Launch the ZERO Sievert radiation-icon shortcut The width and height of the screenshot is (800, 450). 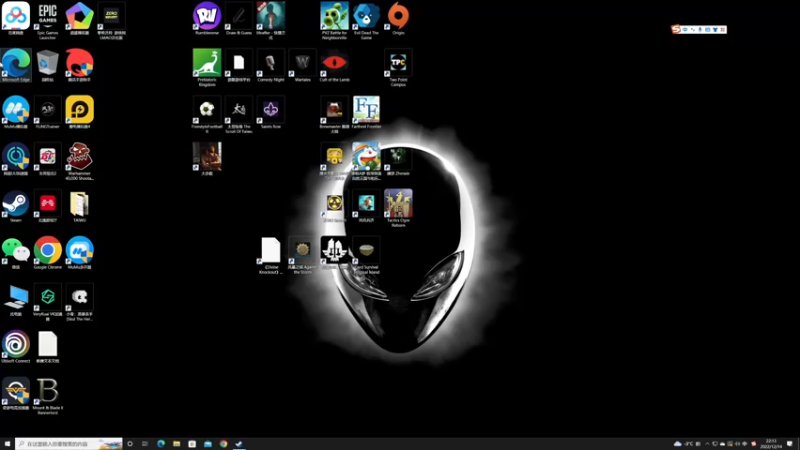coord(334,207)
